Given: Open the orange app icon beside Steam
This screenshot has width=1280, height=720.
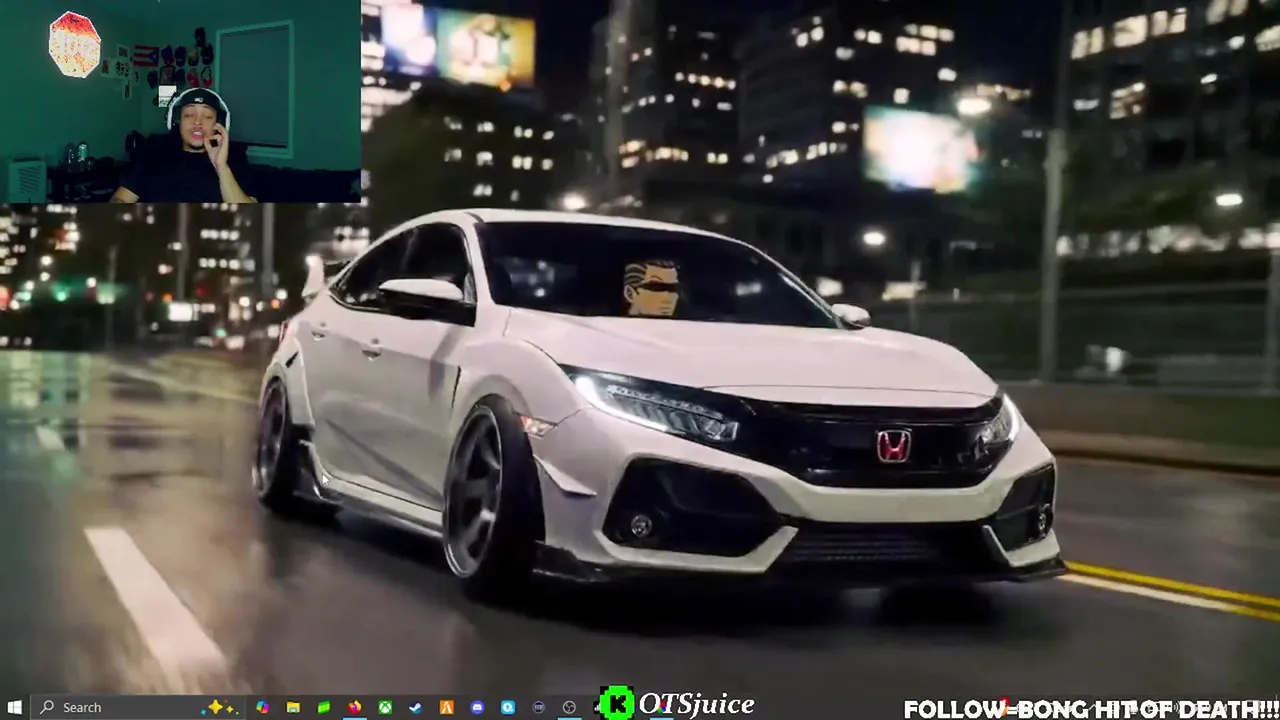Looking at the screenshot, I should (x=447, y=707).
